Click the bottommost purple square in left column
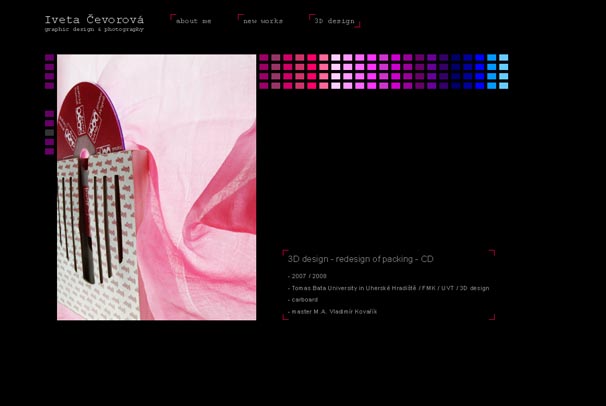 [x=49, y=151]
